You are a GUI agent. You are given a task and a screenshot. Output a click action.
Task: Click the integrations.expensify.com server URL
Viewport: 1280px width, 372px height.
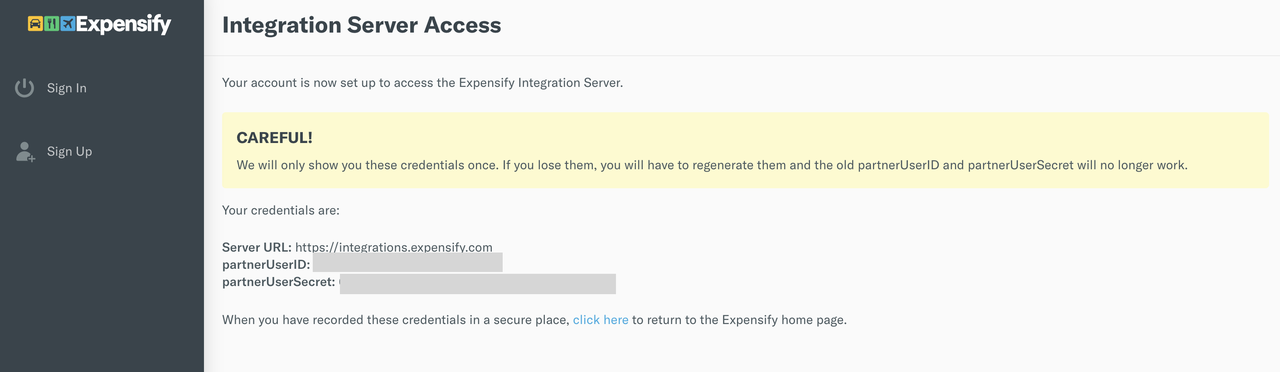[x=394, y=247]
